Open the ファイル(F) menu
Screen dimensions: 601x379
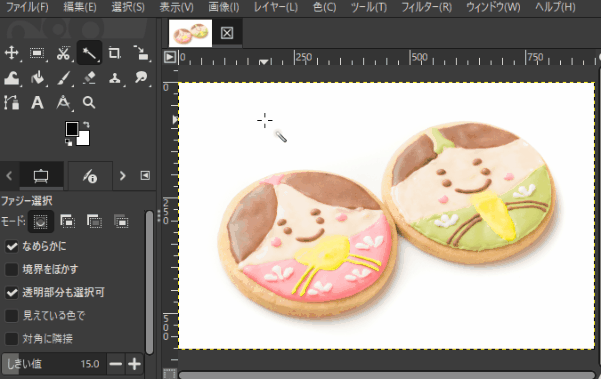click(x=28, y=7)
